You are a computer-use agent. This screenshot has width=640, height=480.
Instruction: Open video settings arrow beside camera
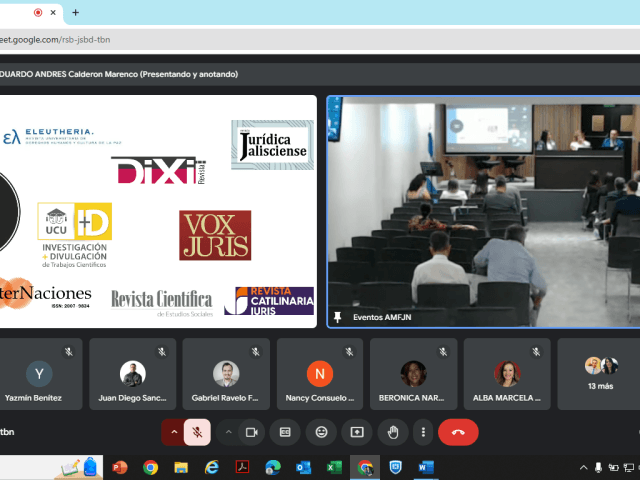pyautogui.click(x=229, y=432)
